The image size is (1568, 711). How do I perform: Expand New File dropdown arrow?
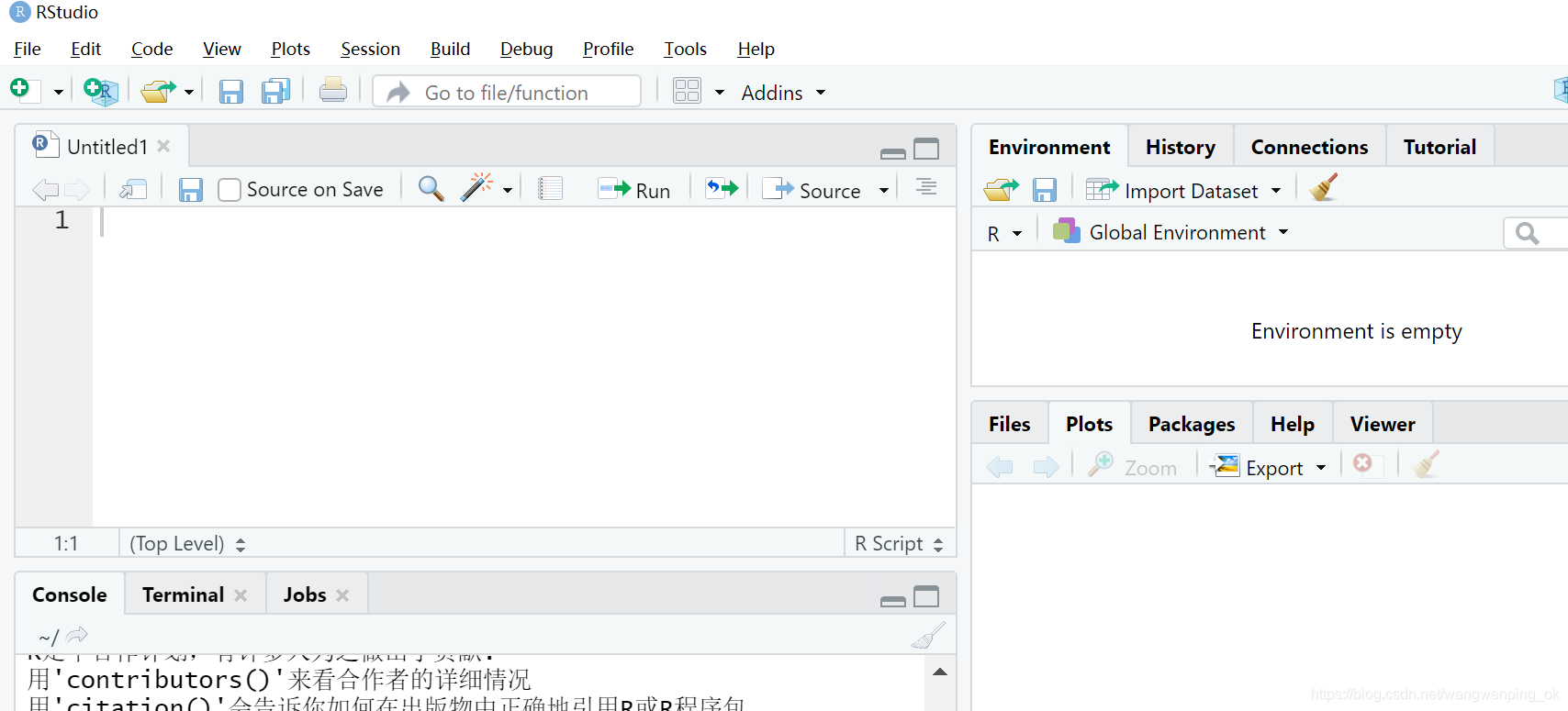click(58, 92)
